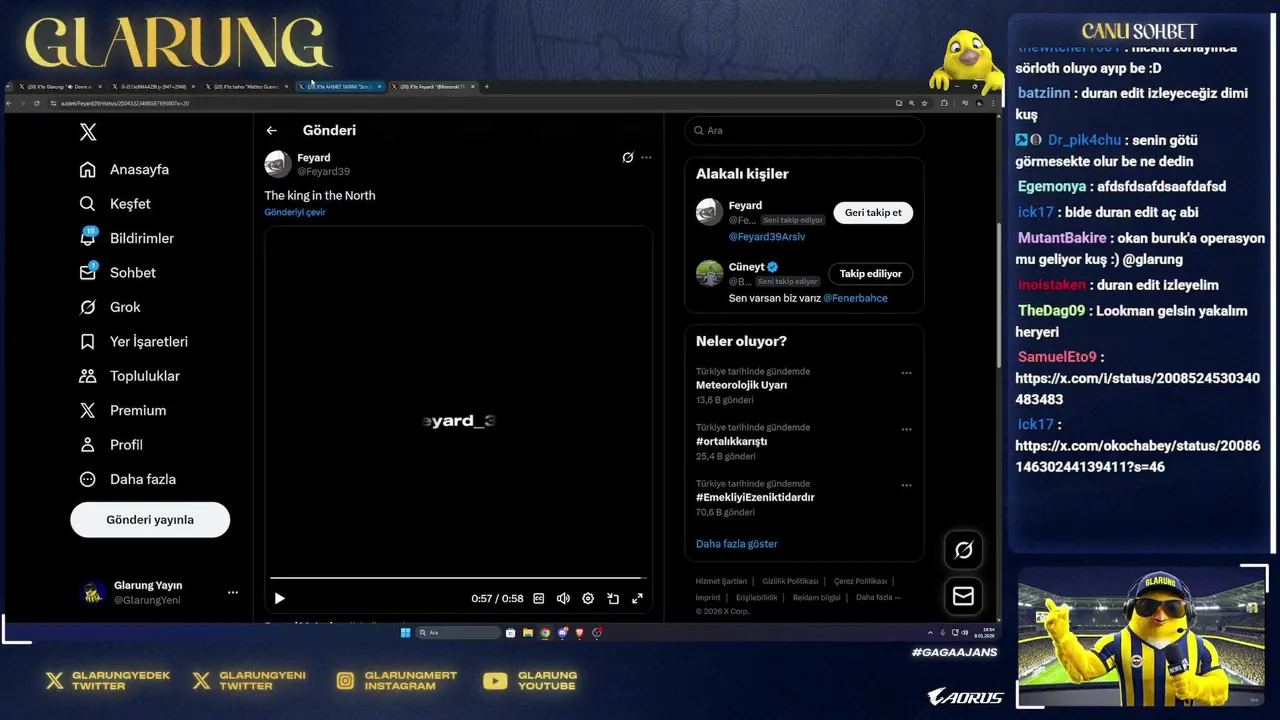This screenshot has height=720, width=1280.
Task: Open Brave browser from taskbar
Action: click(579, 633)
